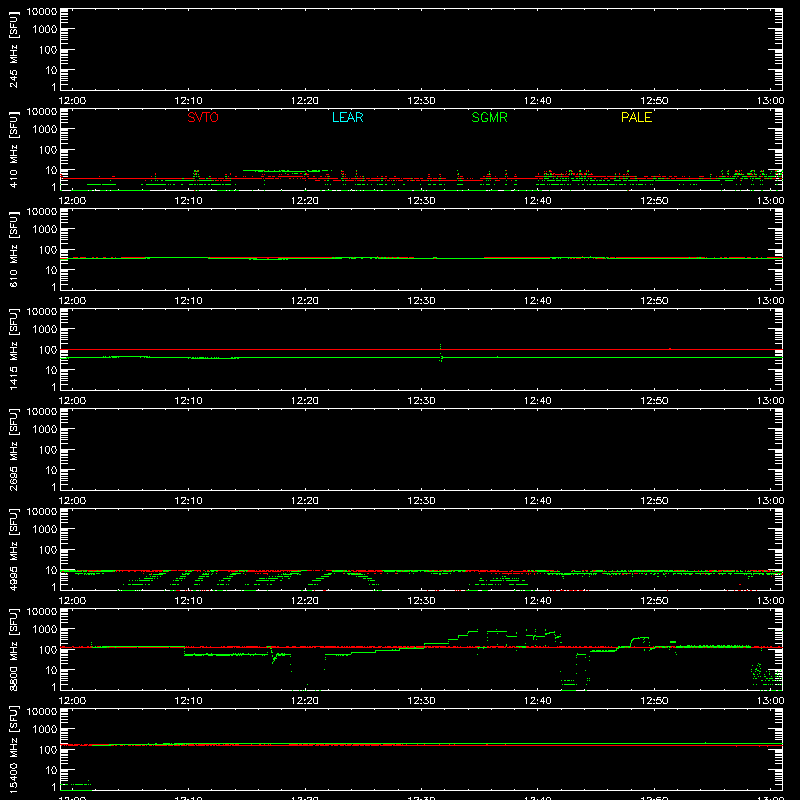Click the 10 y-tick of the 1415 MHz panel
The image size is (800, 800).
[51, 370]
